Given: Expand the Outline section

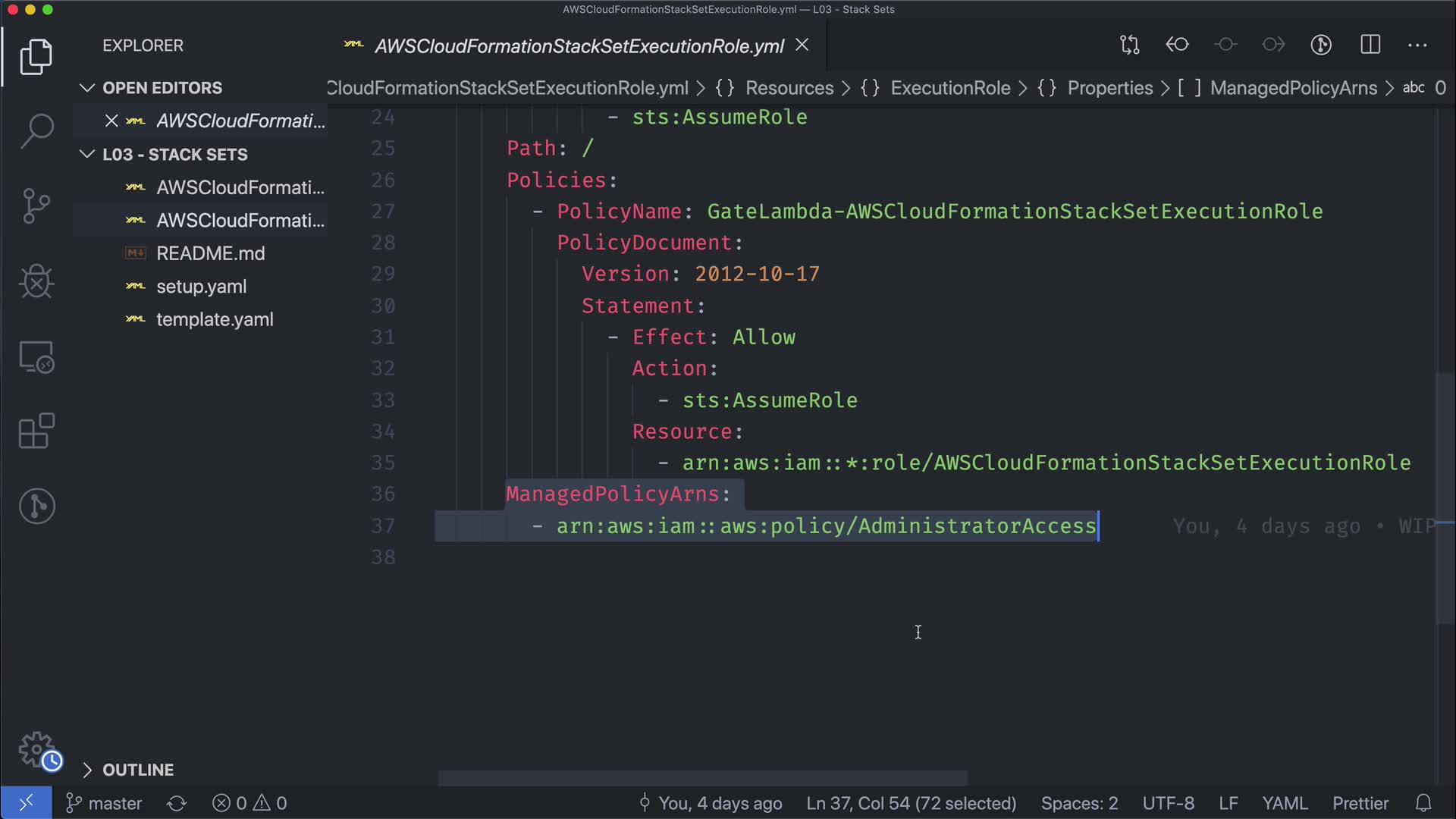Looking at the screenshot, I should pyautogui.click(x=87, y=770).
